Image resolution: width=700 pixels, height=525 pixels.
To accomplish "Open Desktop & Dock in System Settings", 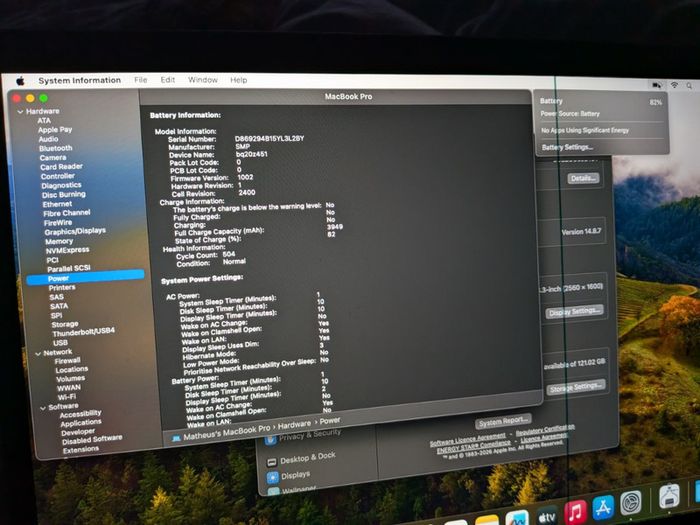I will tap(307, 457).
